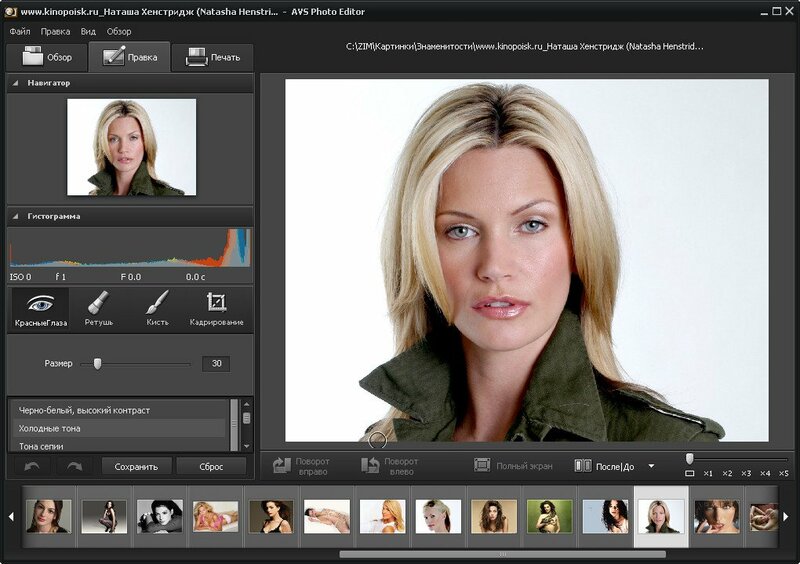The image size is (800, 564).
Task: Select the Кадрирование crop tool
Action: (216, 308)
